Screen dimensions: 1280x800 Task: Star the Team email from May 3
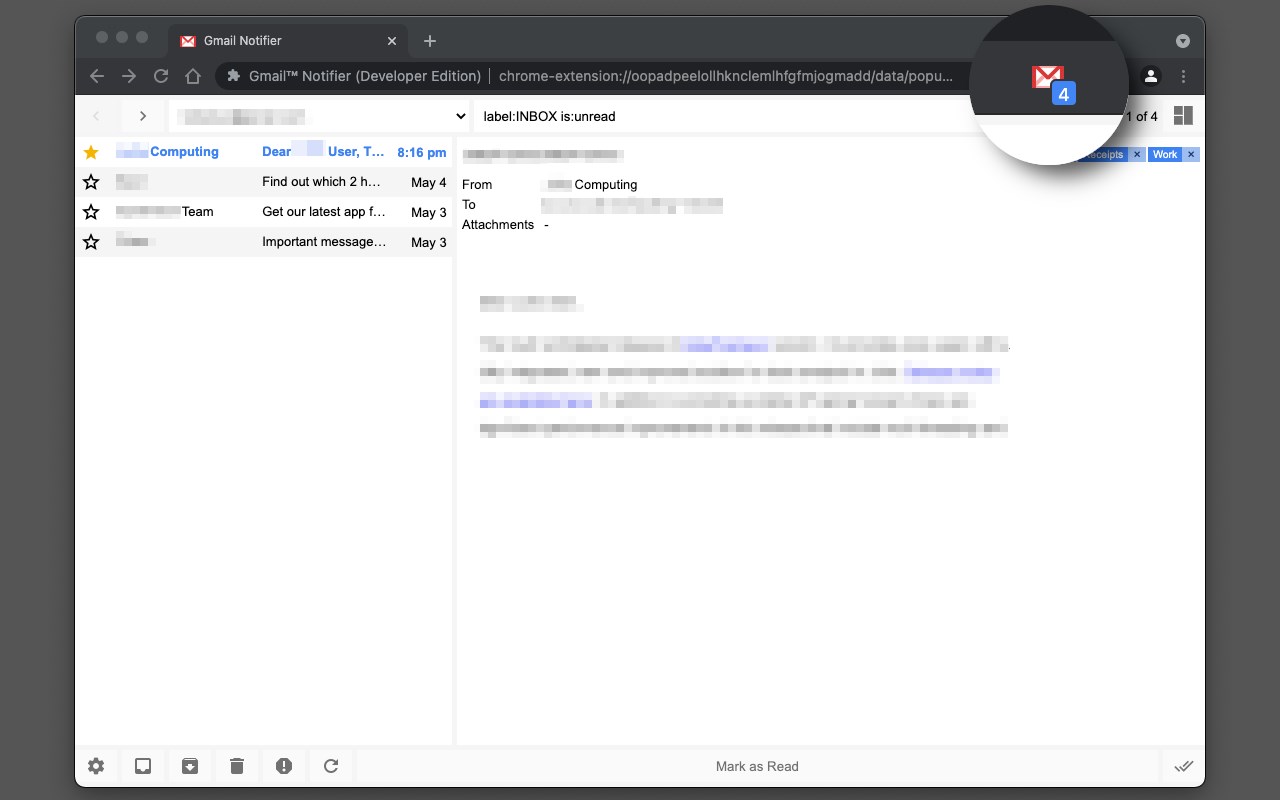91,212
